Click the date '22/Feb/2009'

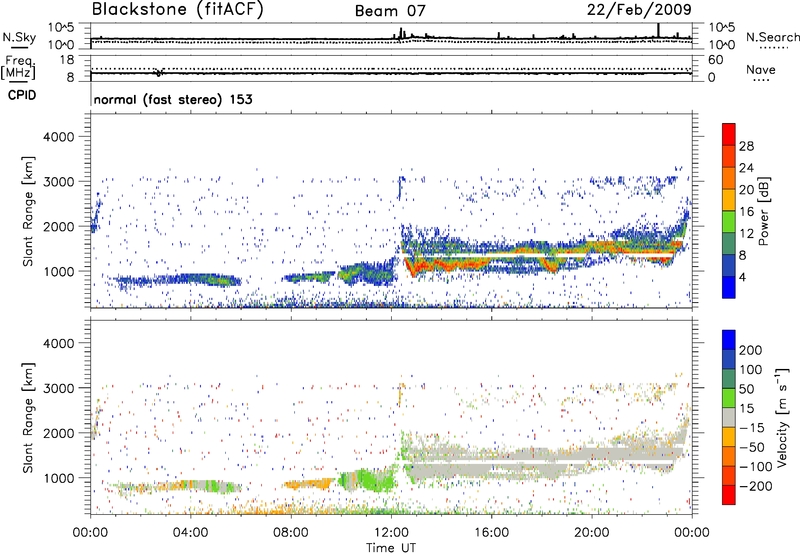click(x=639, y=10)
